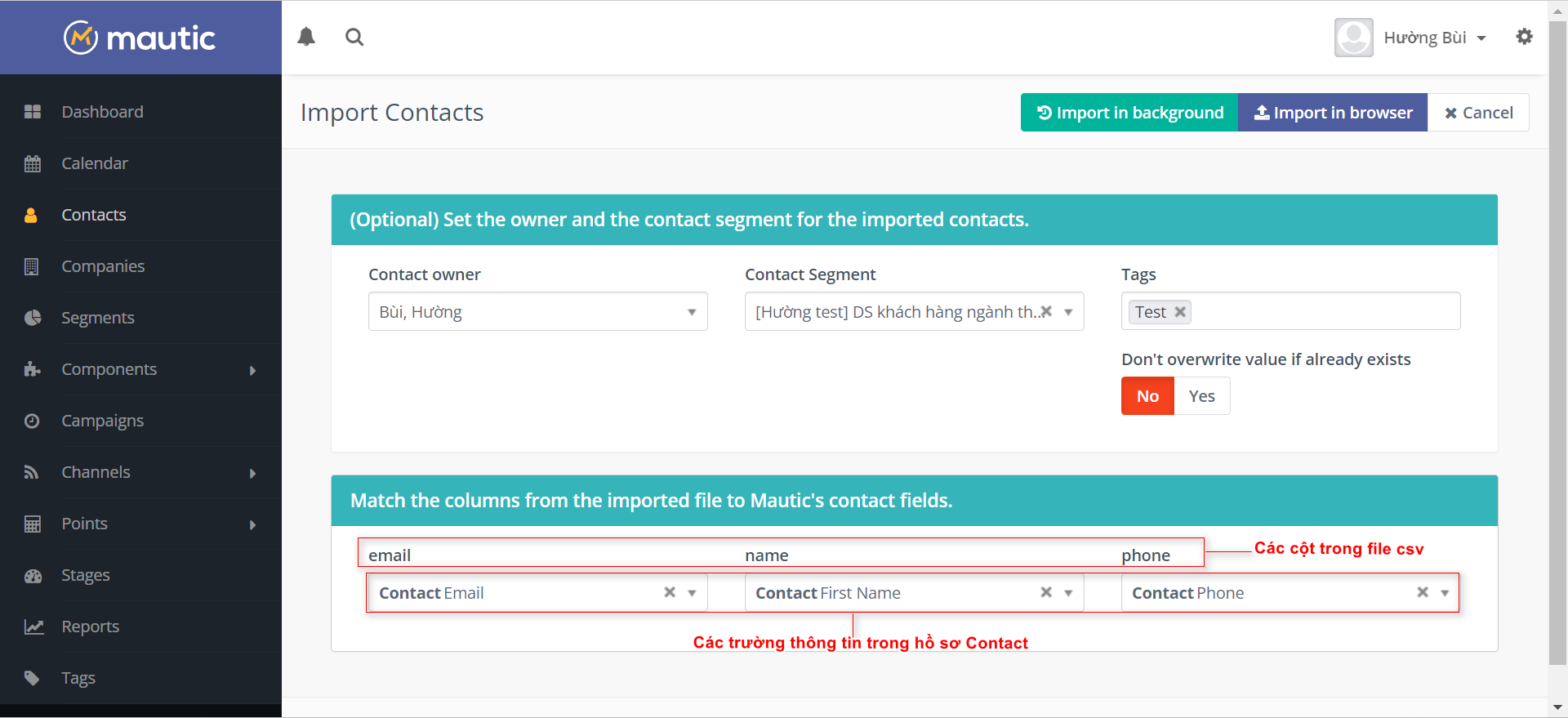Open the Hường Bùi user menu
The width and height of the screenshot is (1568, 718).
pyautogui.click(x=1434, y=38)
